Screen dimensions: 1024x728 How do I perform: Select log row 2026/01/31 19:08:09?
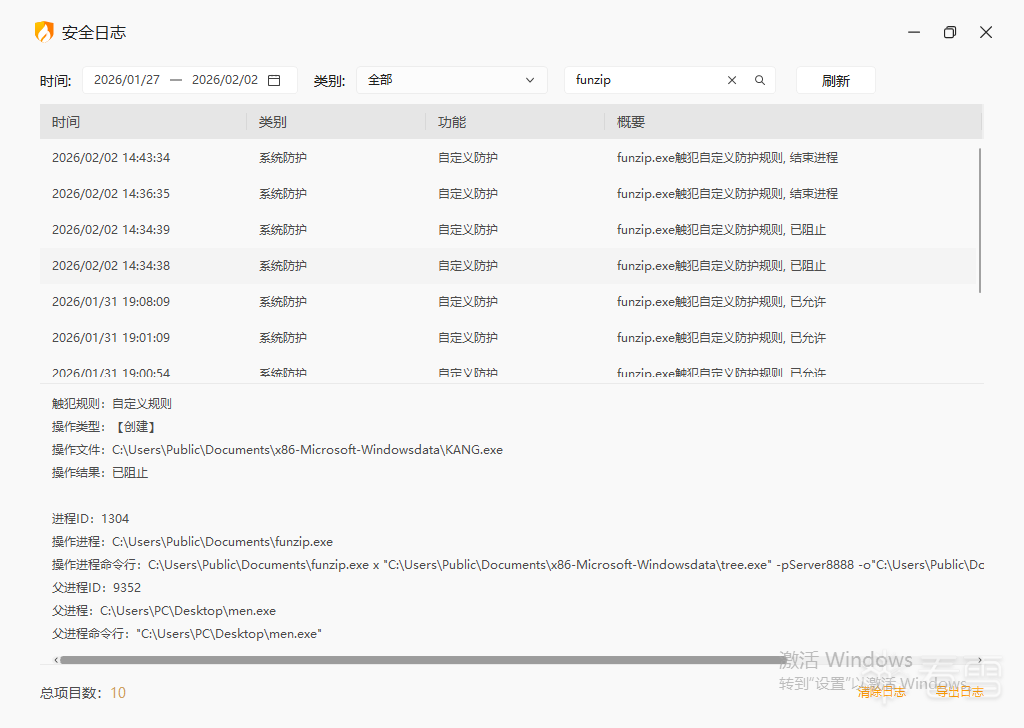[508, 302]
